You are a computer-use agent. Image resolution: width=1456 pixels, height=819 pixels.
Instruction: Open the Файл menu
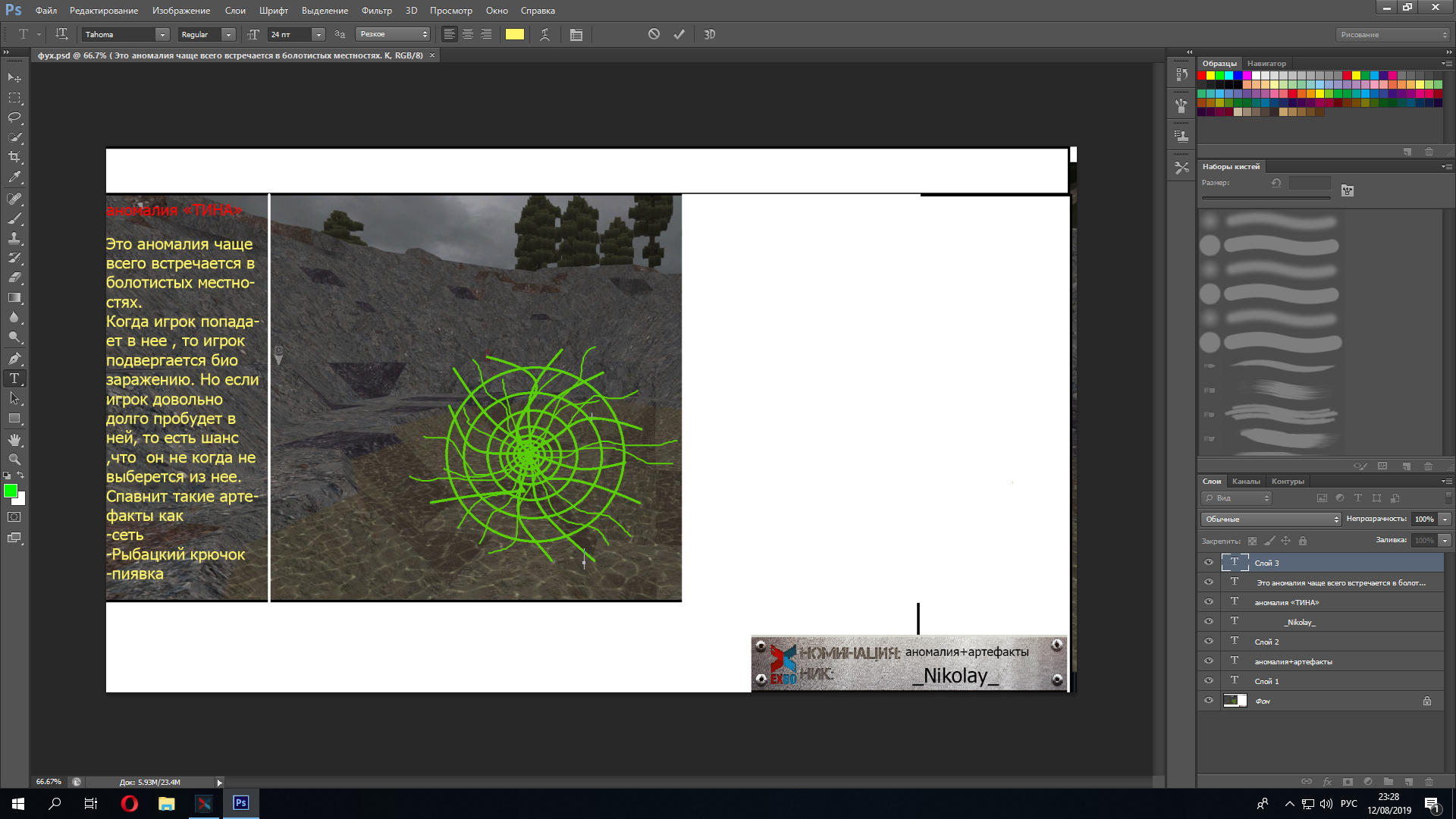pyautogui.click(x=46, y=11)
